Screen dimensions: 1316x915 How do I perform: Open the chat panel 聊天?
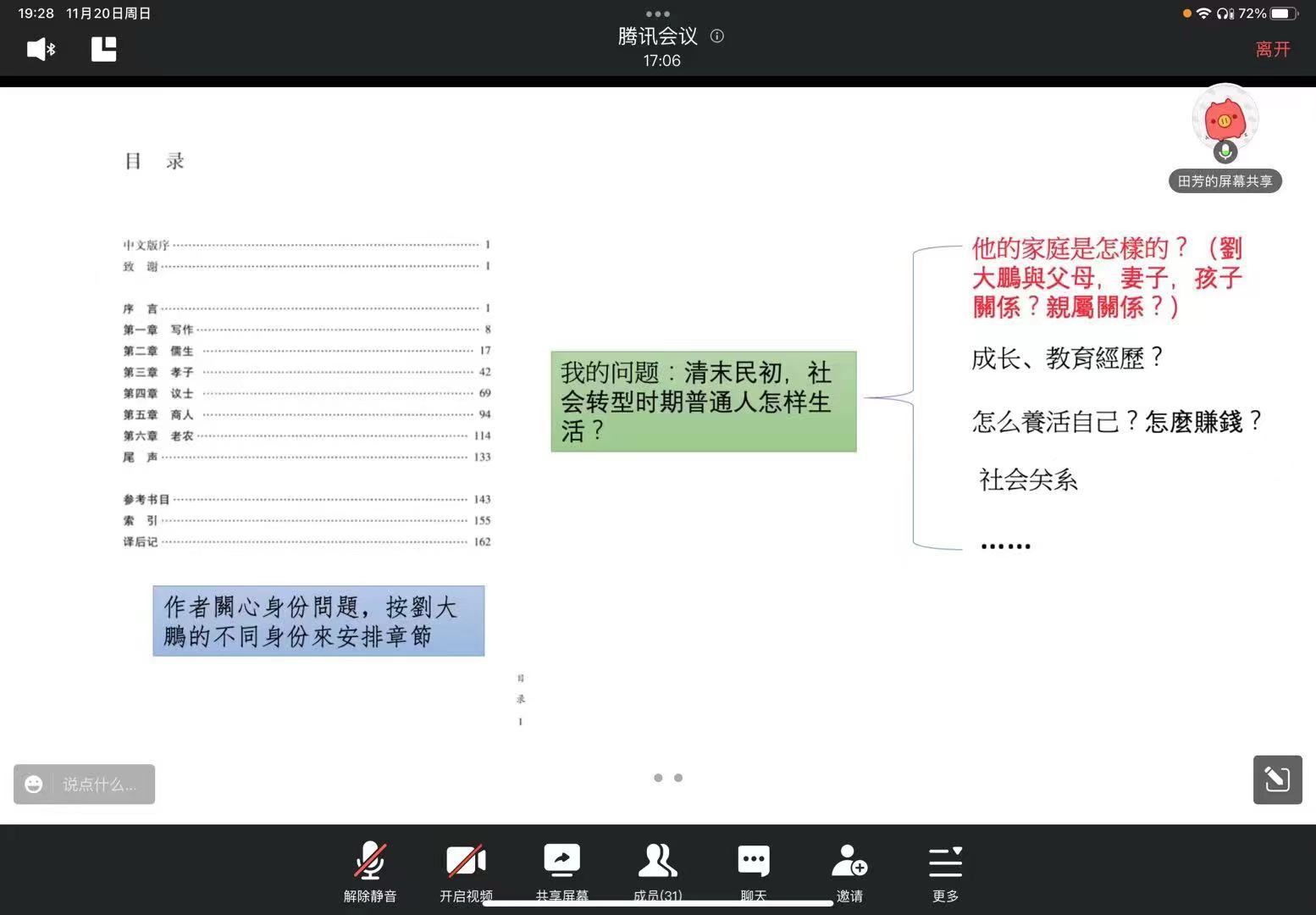[x=753, y=872]
